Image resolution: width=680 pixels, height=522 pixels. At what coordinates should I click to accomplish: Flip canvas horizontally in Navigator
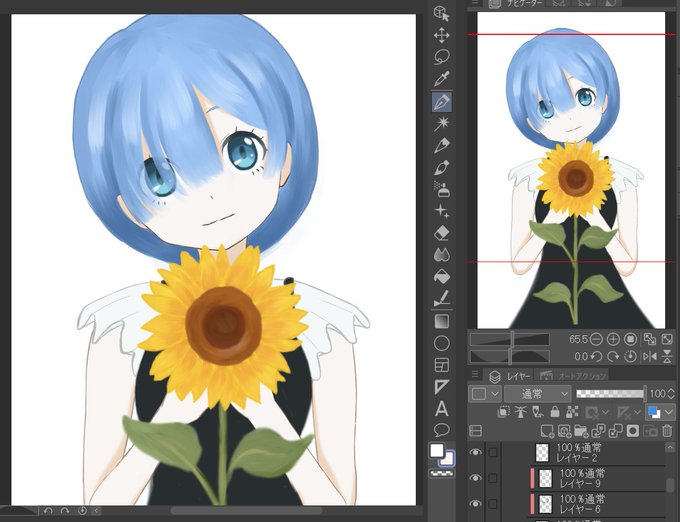650,356
